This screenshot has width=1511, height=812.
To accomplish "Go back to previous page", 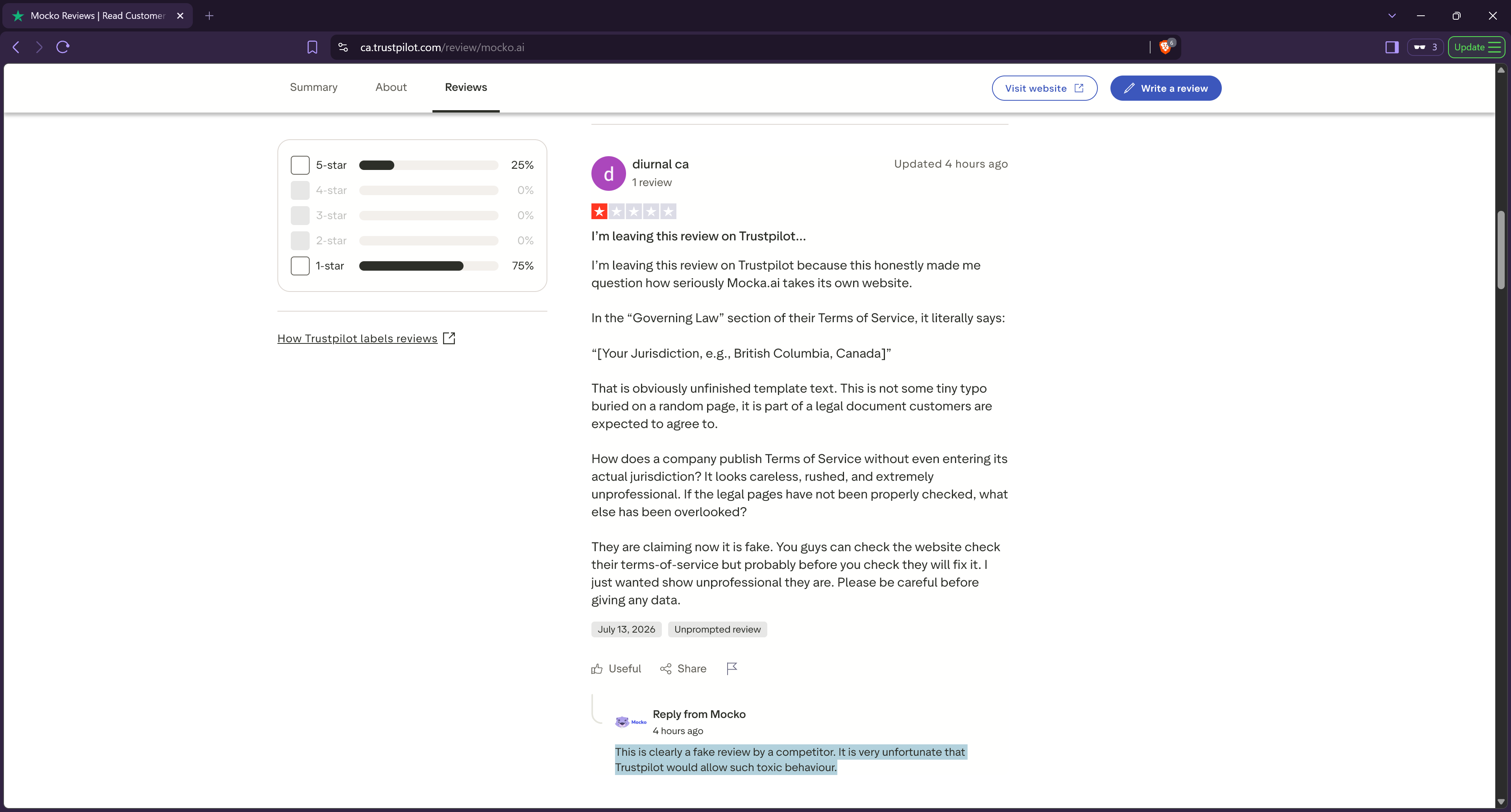I will (x=17, y=47).
